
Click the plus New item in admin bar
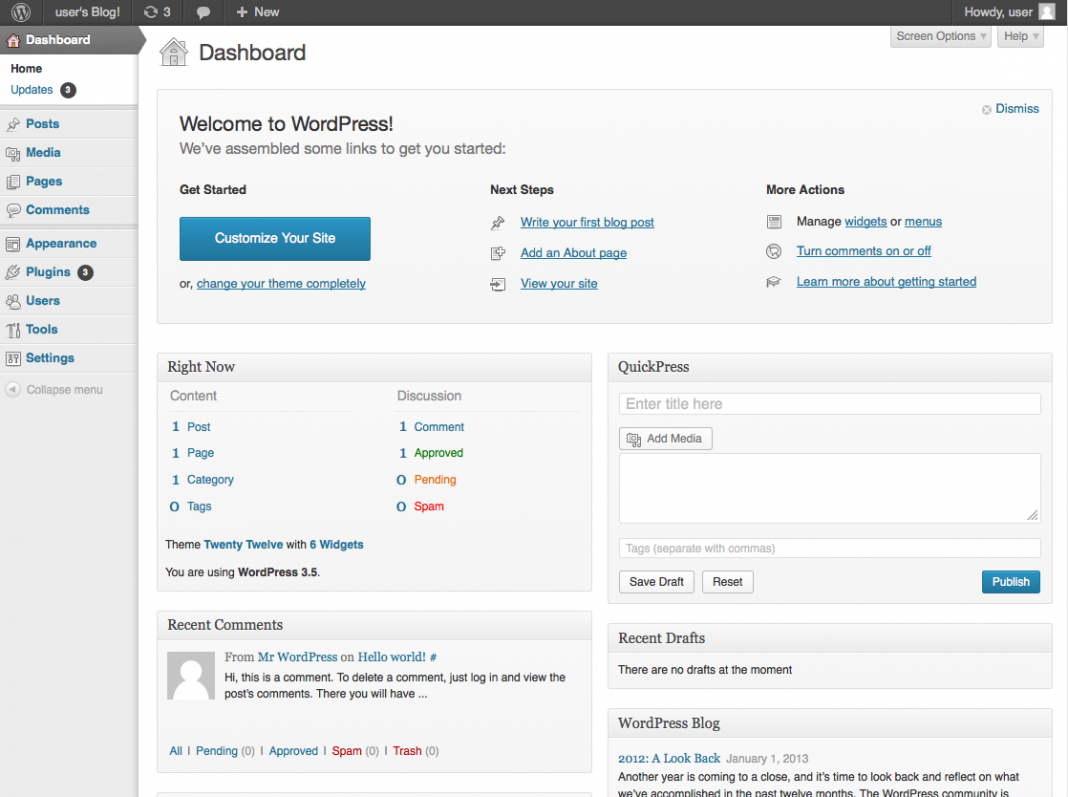257,12
